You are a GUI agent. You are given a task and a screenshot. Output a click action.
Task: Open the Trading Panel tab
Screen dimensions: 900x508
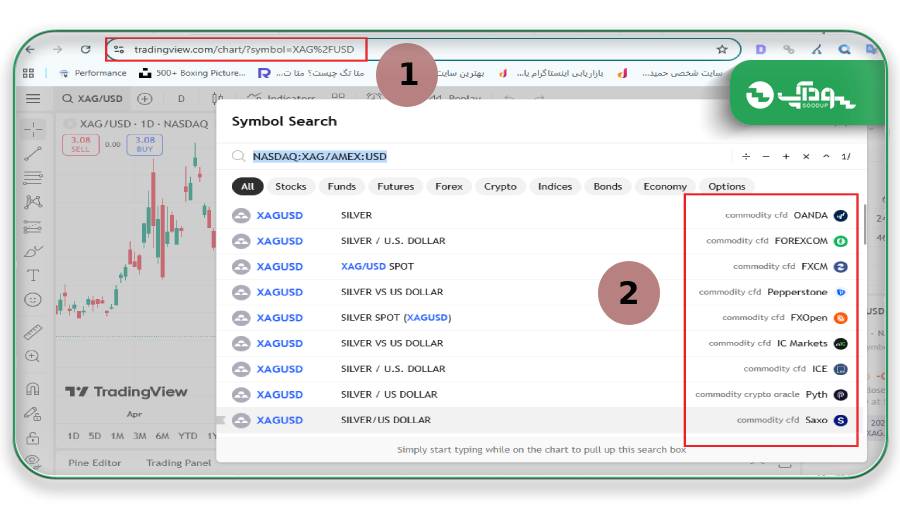click(179, 463)
